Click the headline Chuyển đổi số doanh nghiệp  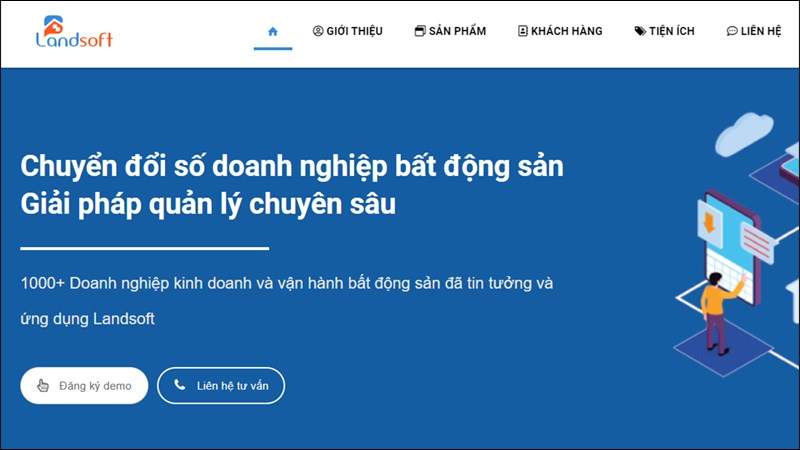coord(292,167)
